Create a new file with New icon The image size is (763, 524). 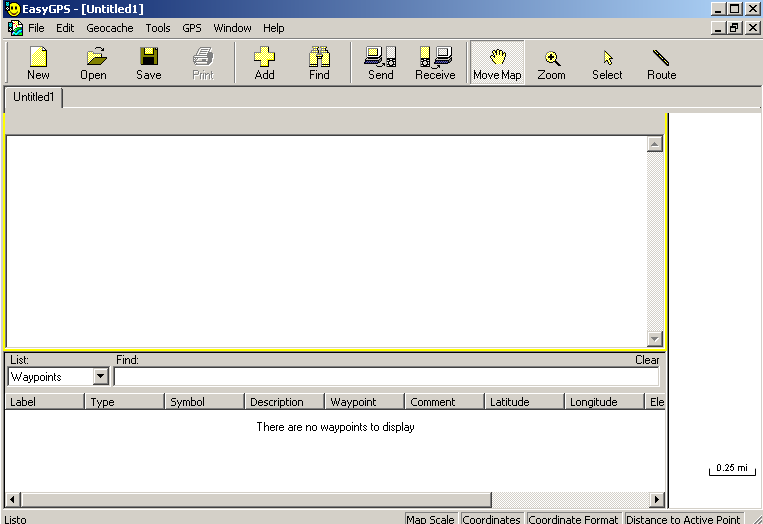[38, 63]
